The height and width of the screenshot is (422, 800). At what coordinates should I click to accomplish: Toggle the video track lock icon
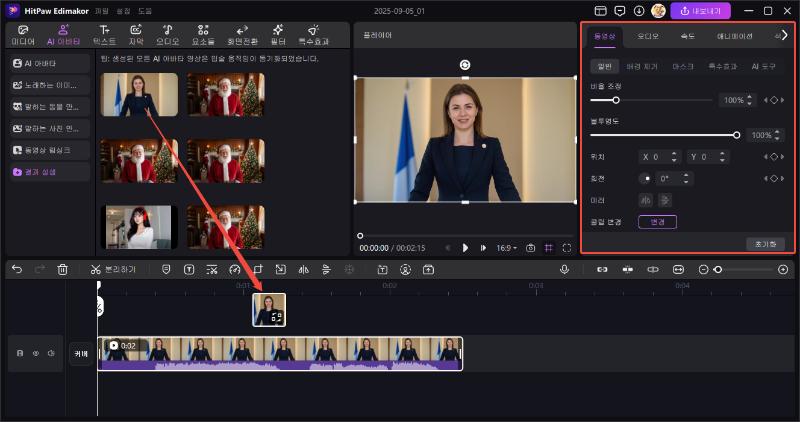coord(20,353)
